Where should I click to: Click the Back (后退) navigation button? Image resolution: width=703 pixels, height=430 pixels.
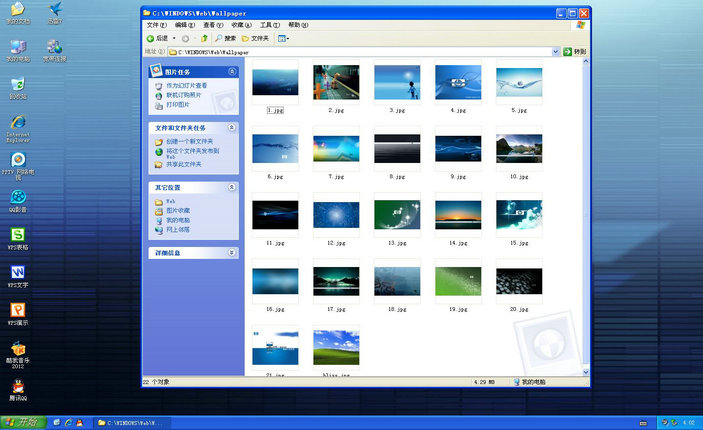pos(158,38)
